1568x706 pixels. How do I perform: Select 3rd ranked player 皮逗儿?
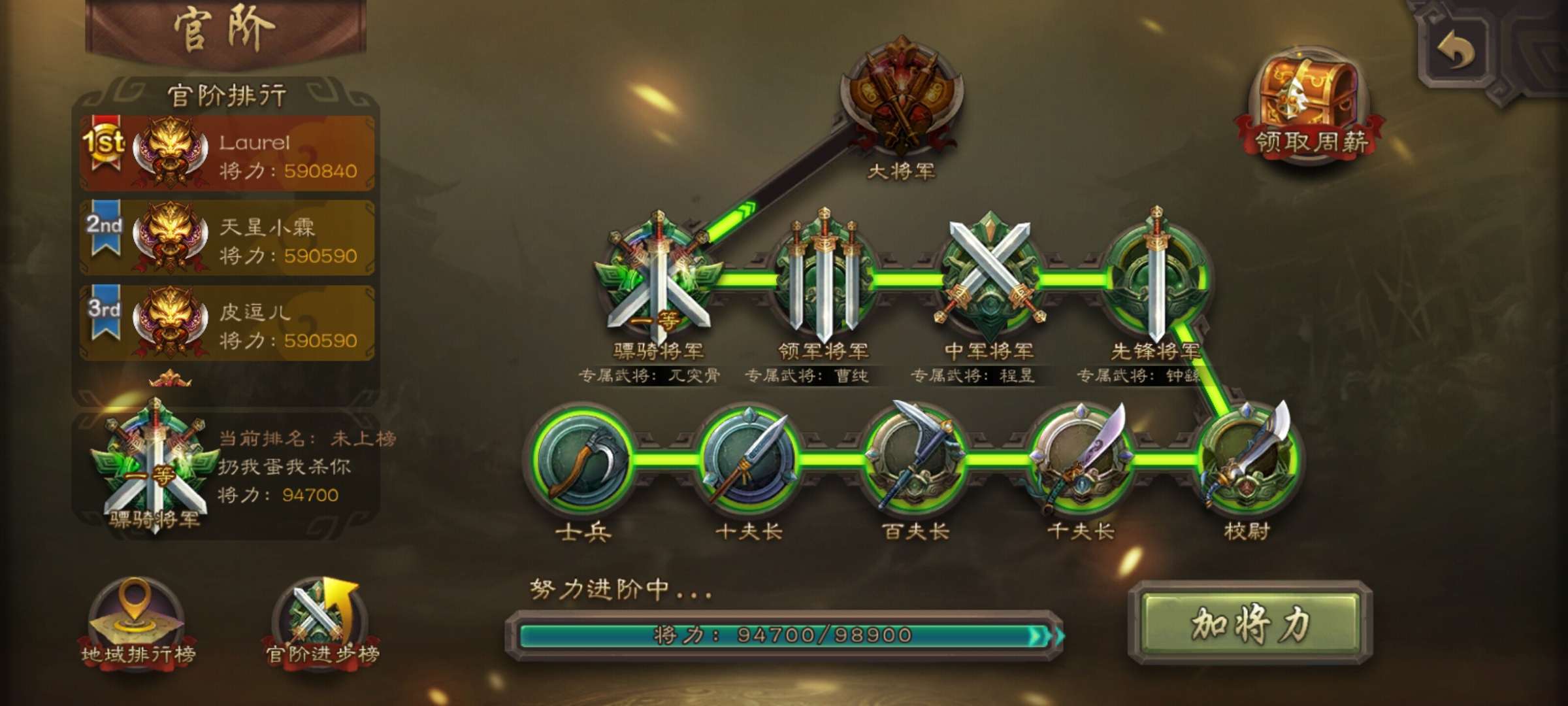point(227,323)
